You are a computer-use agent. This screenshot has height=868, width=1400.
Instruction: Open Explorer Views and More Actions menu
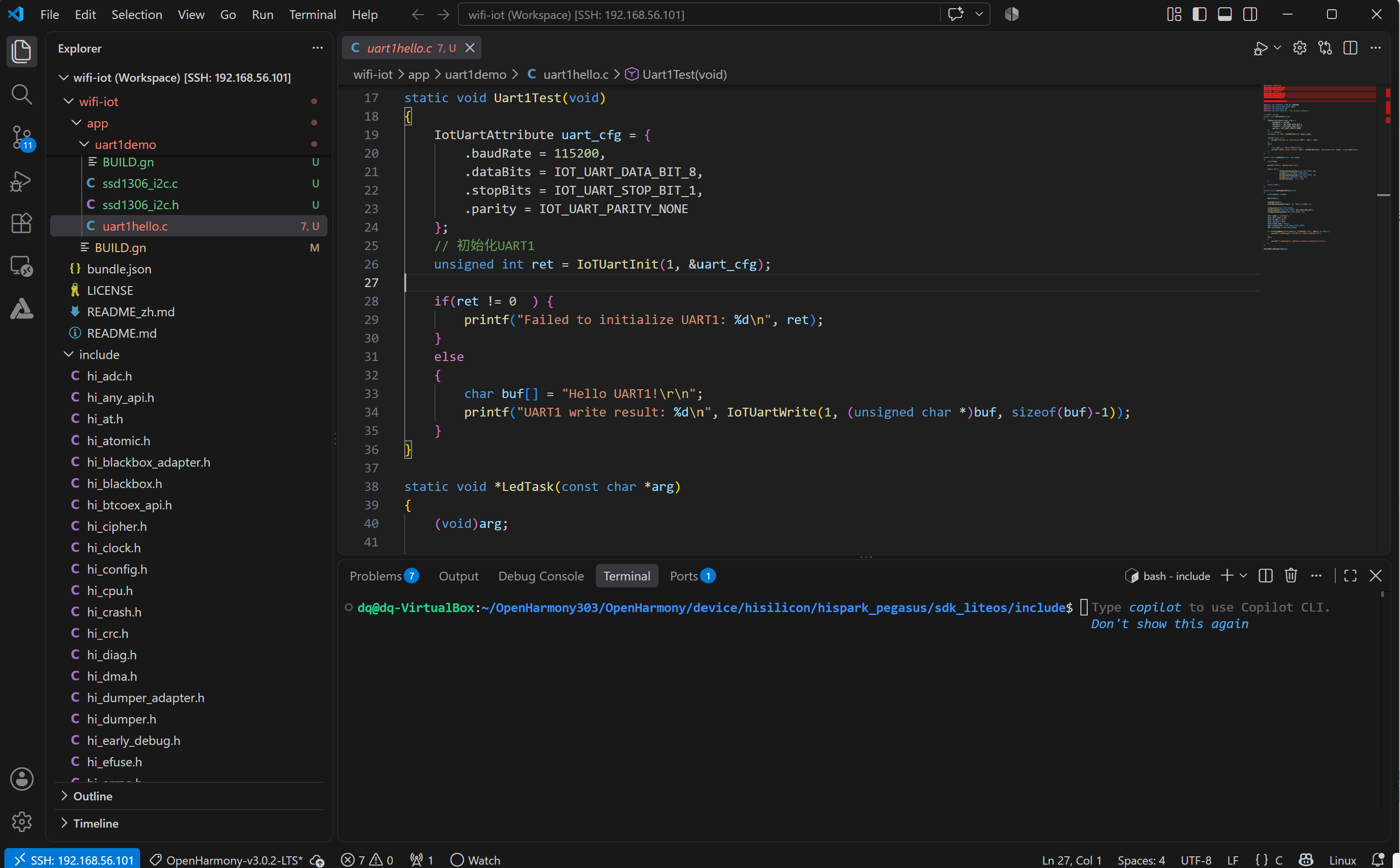[x=317, y=48]
